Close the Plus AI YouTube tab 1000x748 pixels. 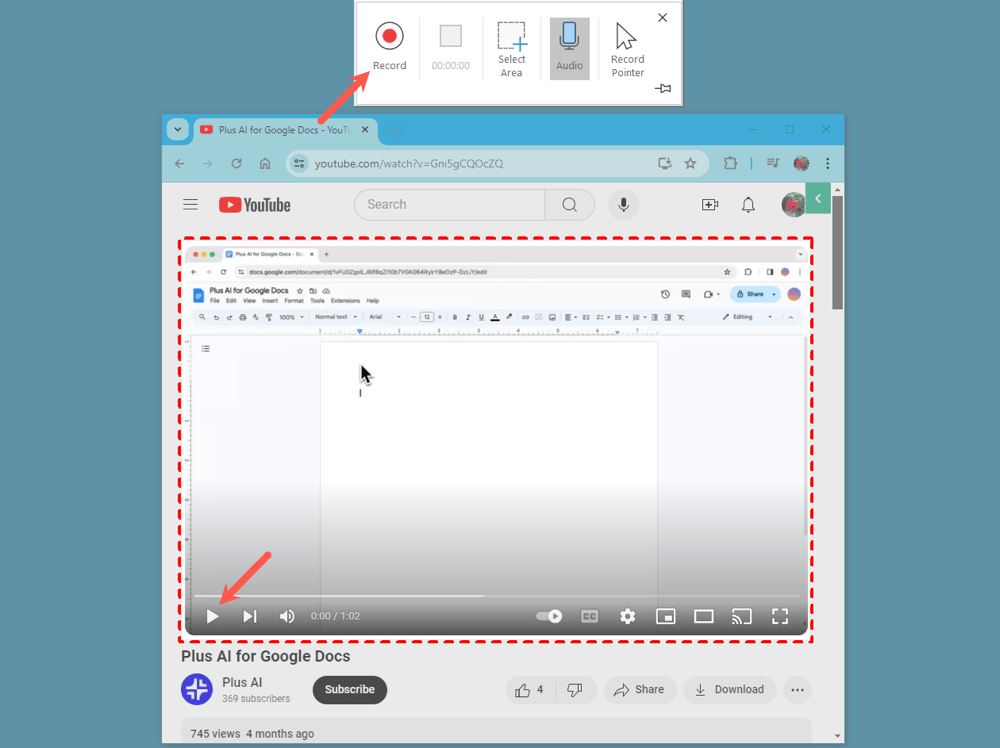pos(365,129)
